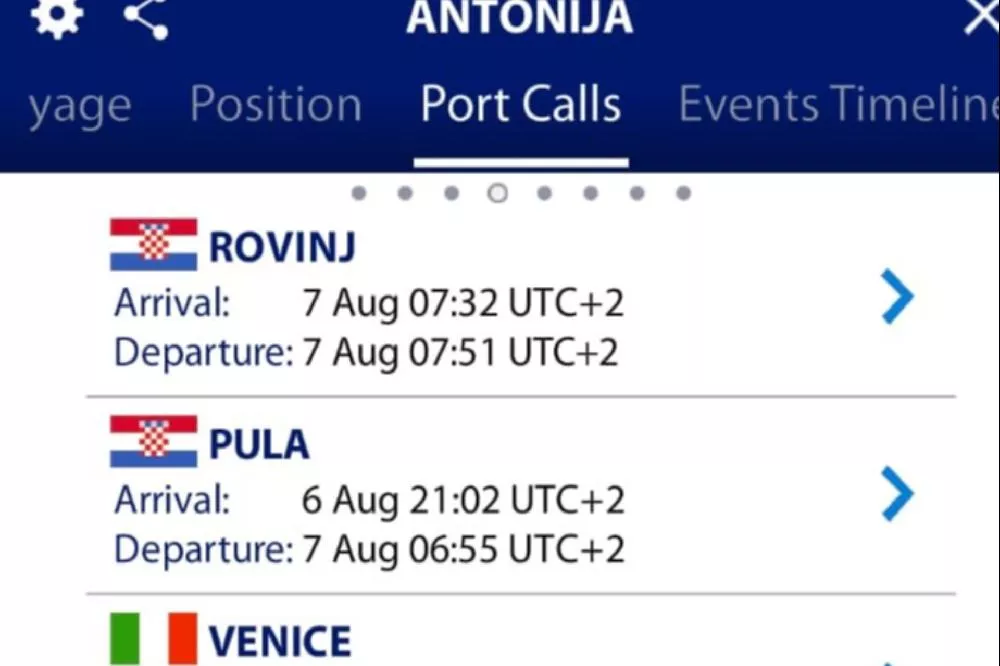Image resolution: width=1000 pixels, height=666 pixels.
Task: Select the Rovinj arrival time row
Action: (x=368, y=303)
